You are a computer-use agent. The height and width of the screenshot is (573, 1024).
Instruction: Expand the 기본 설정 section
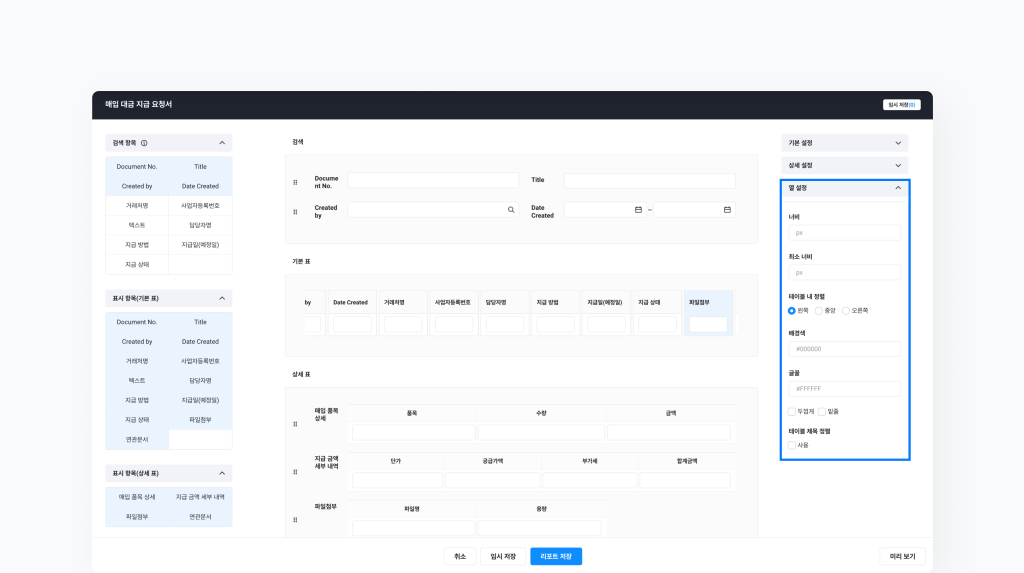pyautogui.click(x=844, y=143)
